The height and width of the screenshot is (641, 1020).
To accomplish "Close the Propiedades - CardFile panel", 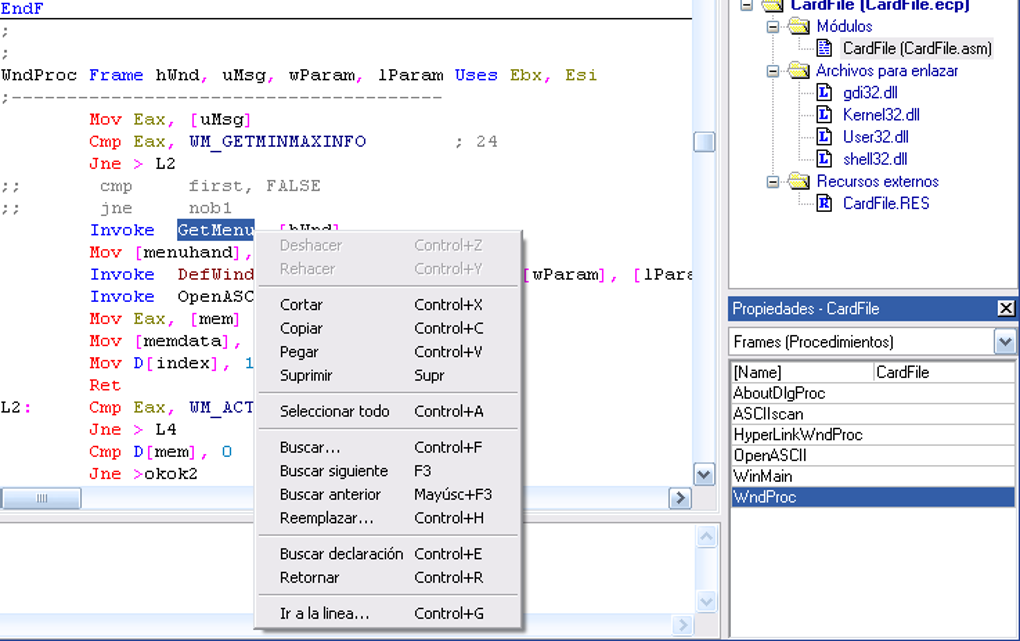I will pos(1006,308).
